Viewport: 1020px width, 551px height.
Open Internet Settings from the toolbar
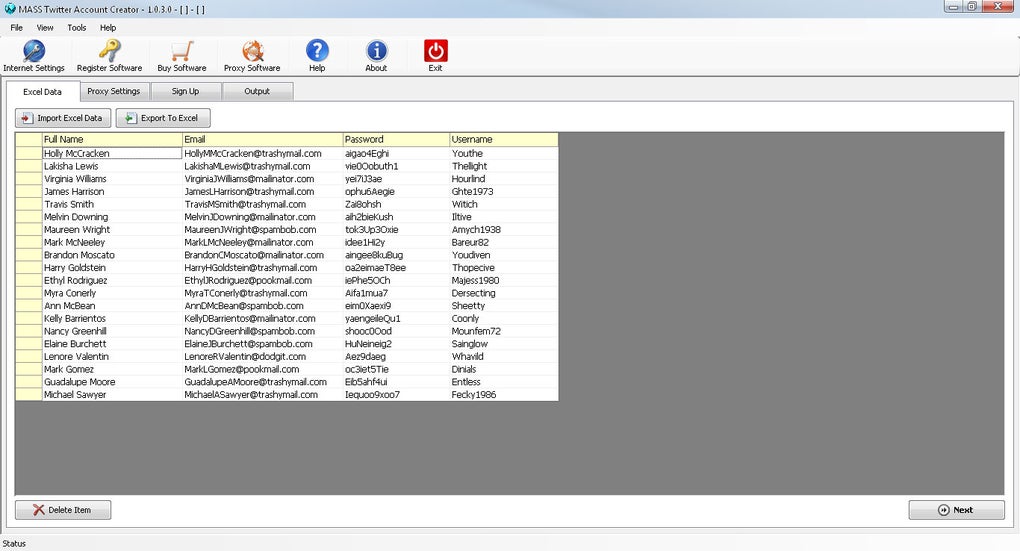click(34, 56)
